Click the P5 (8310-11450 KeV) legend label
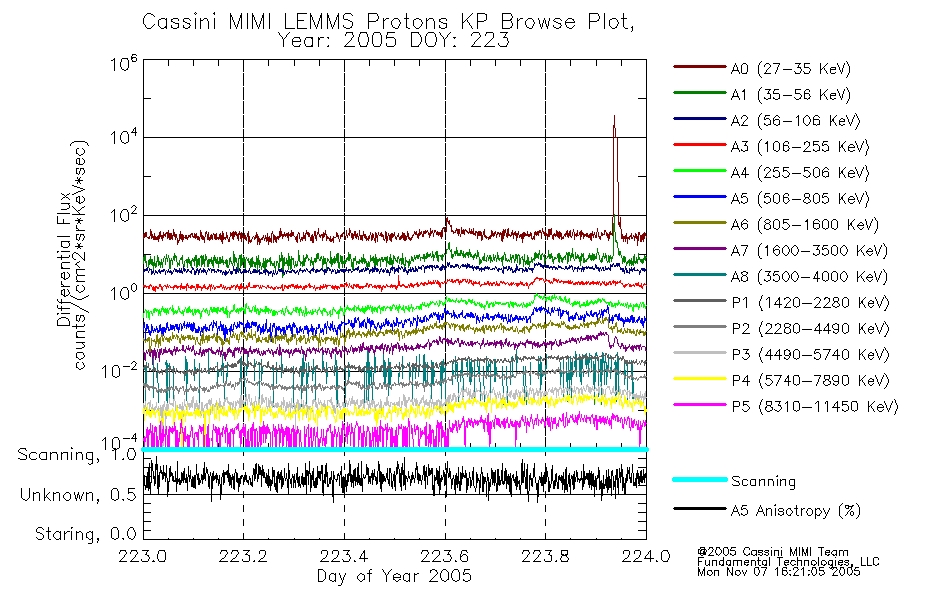The width and height of the screenshot is (950, 600). tap(815, 407)
